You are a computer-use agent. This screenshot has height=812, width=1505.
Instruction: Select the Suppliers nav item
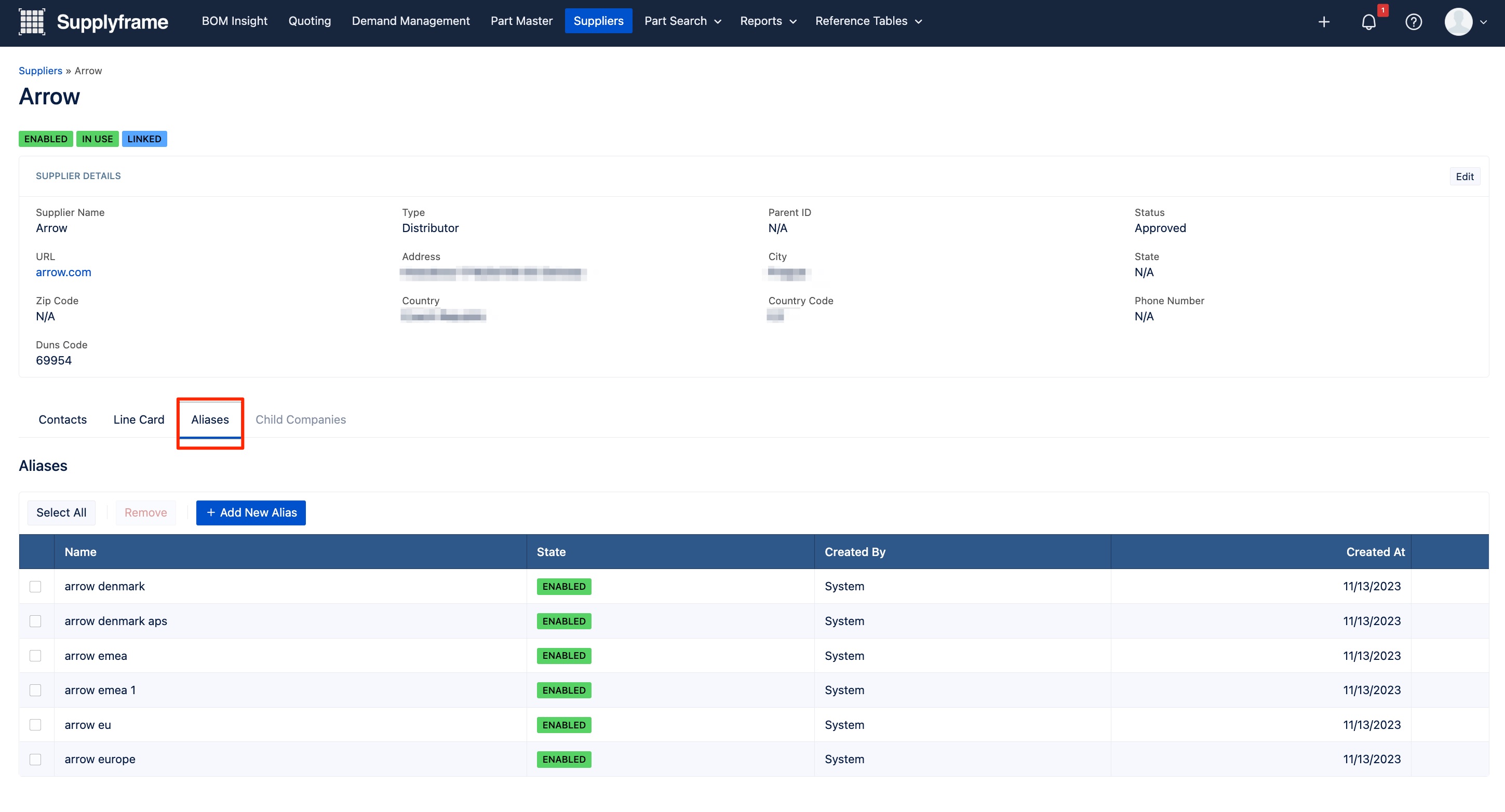[598, 21]
